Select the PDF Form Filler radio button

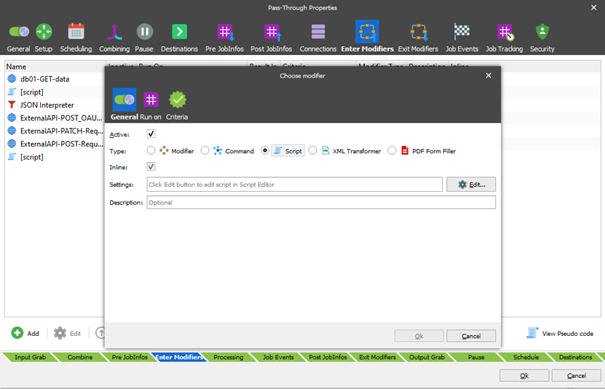click(392, 151)
